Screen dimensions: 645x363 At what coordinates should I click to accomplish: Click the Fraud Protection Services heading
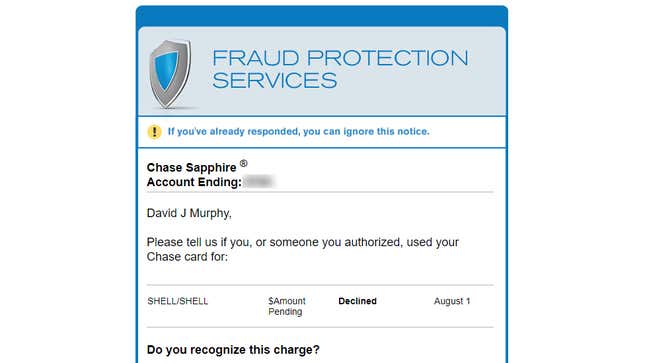tap(340, 69)
